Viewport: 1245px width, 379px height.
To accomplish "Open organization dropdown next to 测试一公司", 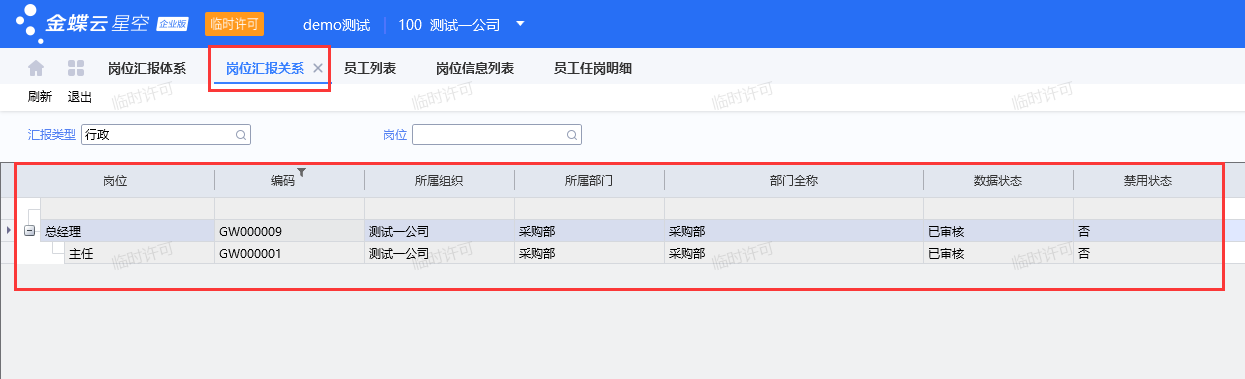I will (520, 23).
